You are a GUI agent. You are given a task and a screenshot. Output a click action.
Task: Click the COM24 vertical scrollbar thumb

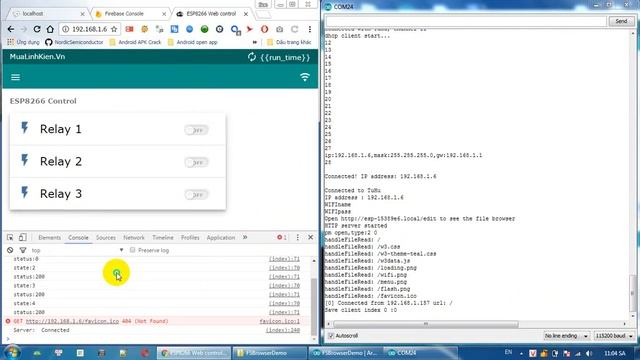click(x=633, y=293)
